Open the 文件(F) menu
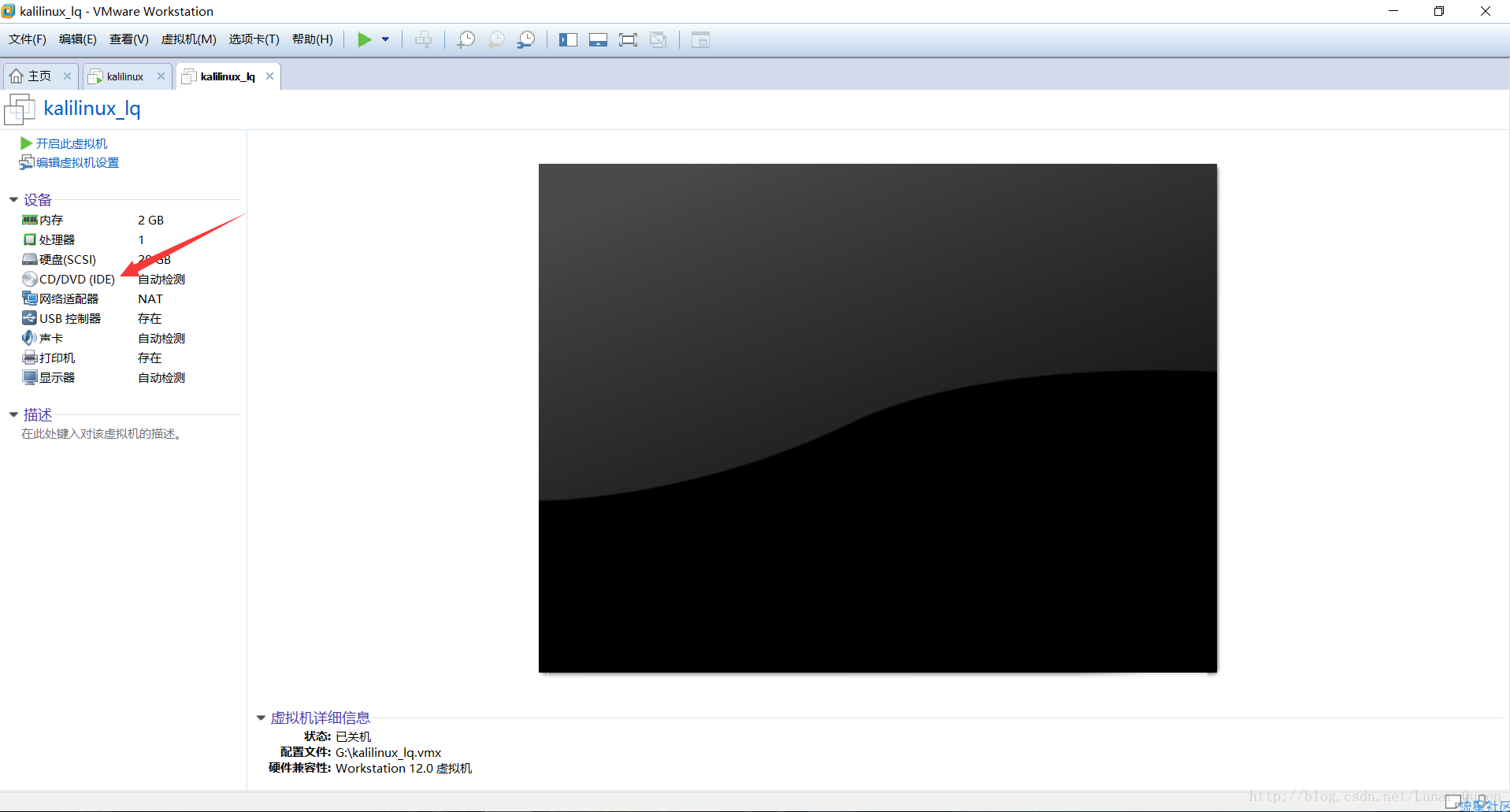Image resolution: width=1510 pixels, height=812 pixels. click(28, 39)
